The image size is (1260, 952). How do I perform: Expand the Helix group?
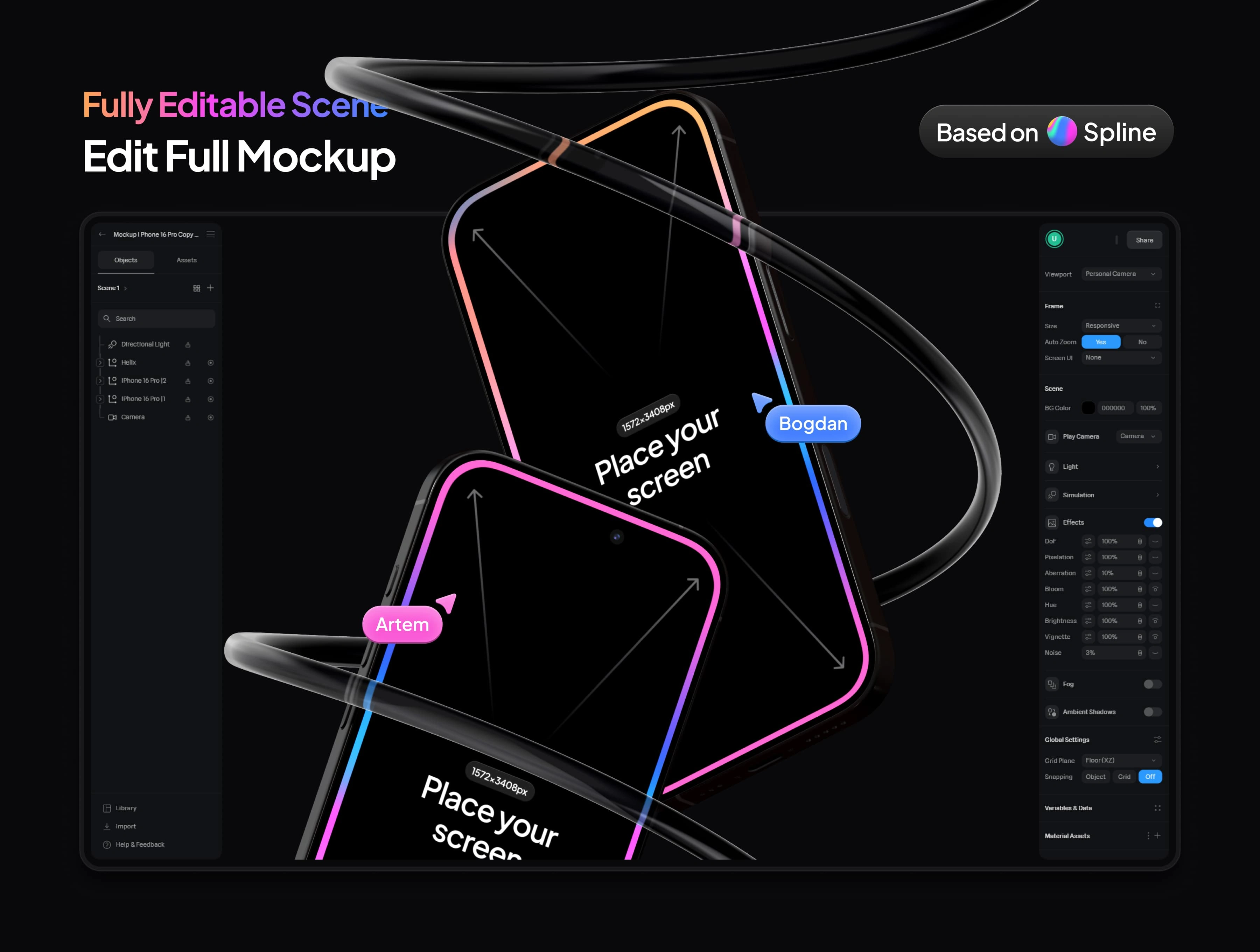(x=100, y=363)
